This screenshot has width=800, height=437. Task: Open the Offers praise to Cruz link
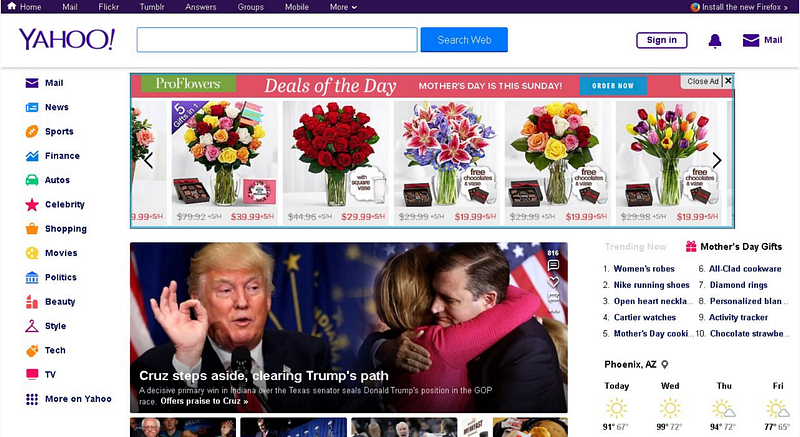click(204, 401)
